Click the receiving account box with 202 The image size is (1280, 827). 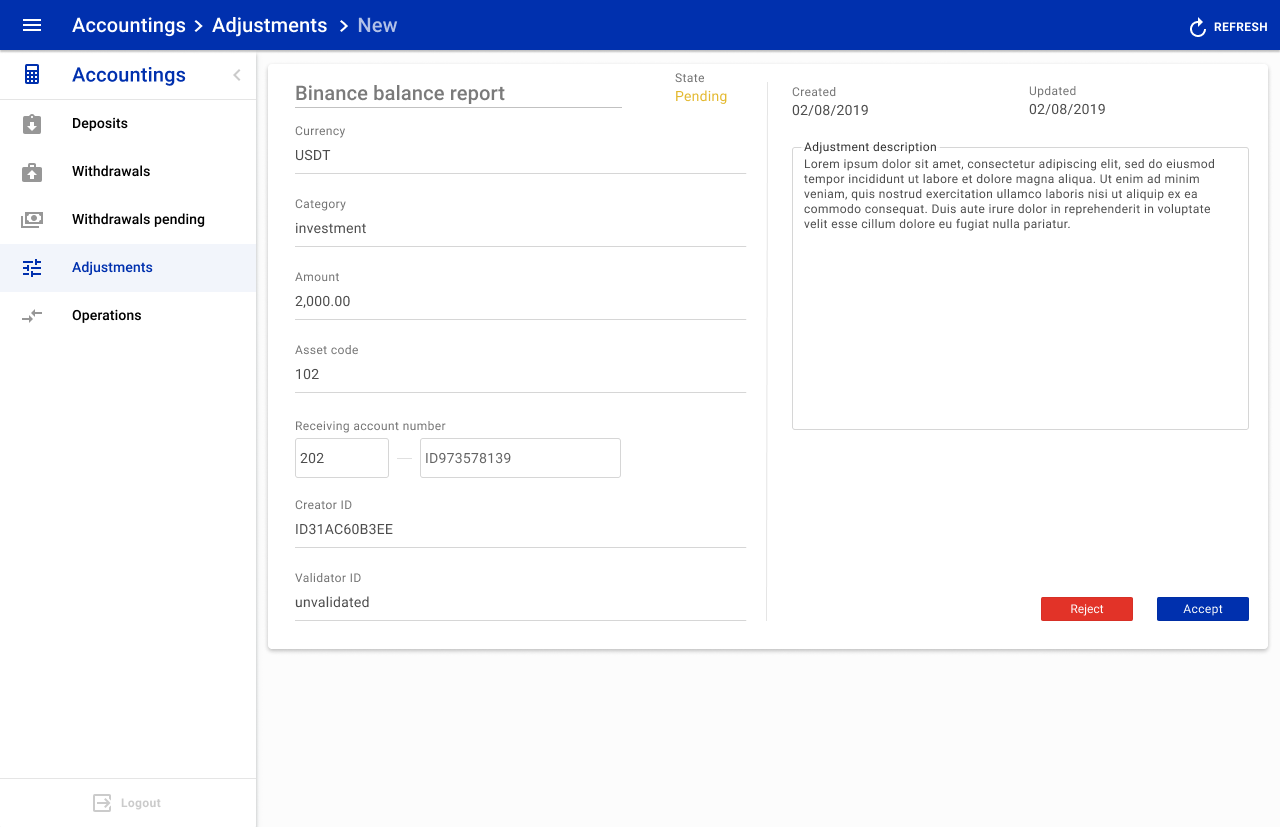pyautogui.click(x=342, y=458)
